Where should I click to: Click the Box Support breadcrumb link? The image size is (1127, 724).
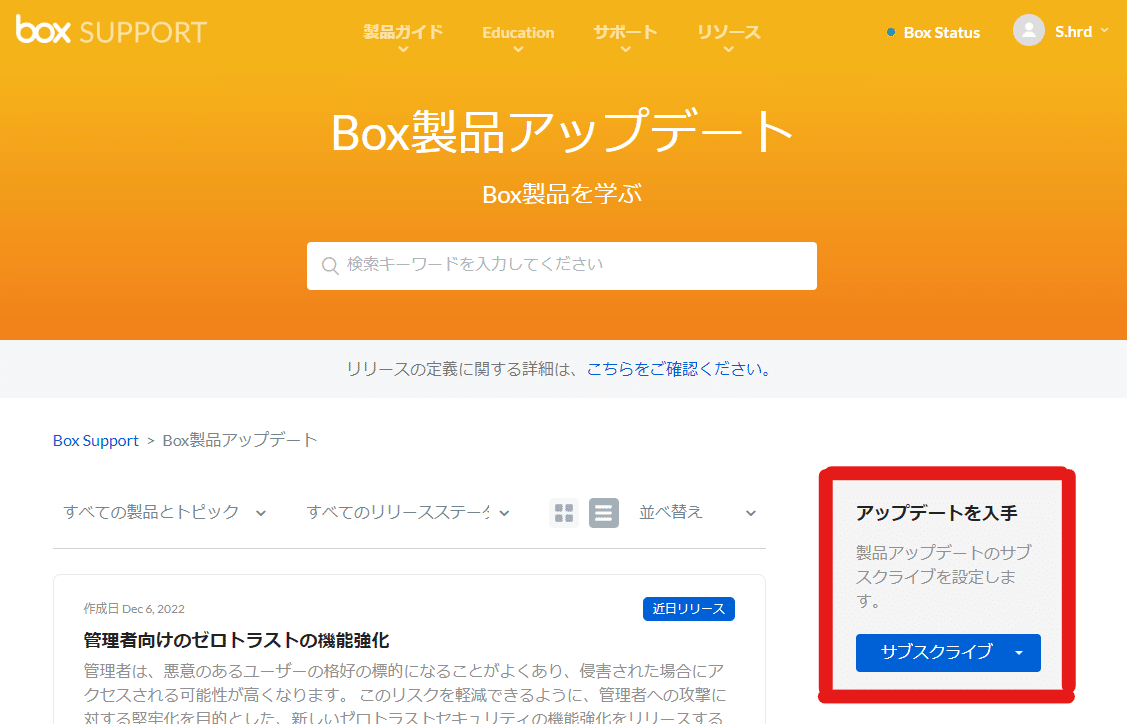[95, 439]
